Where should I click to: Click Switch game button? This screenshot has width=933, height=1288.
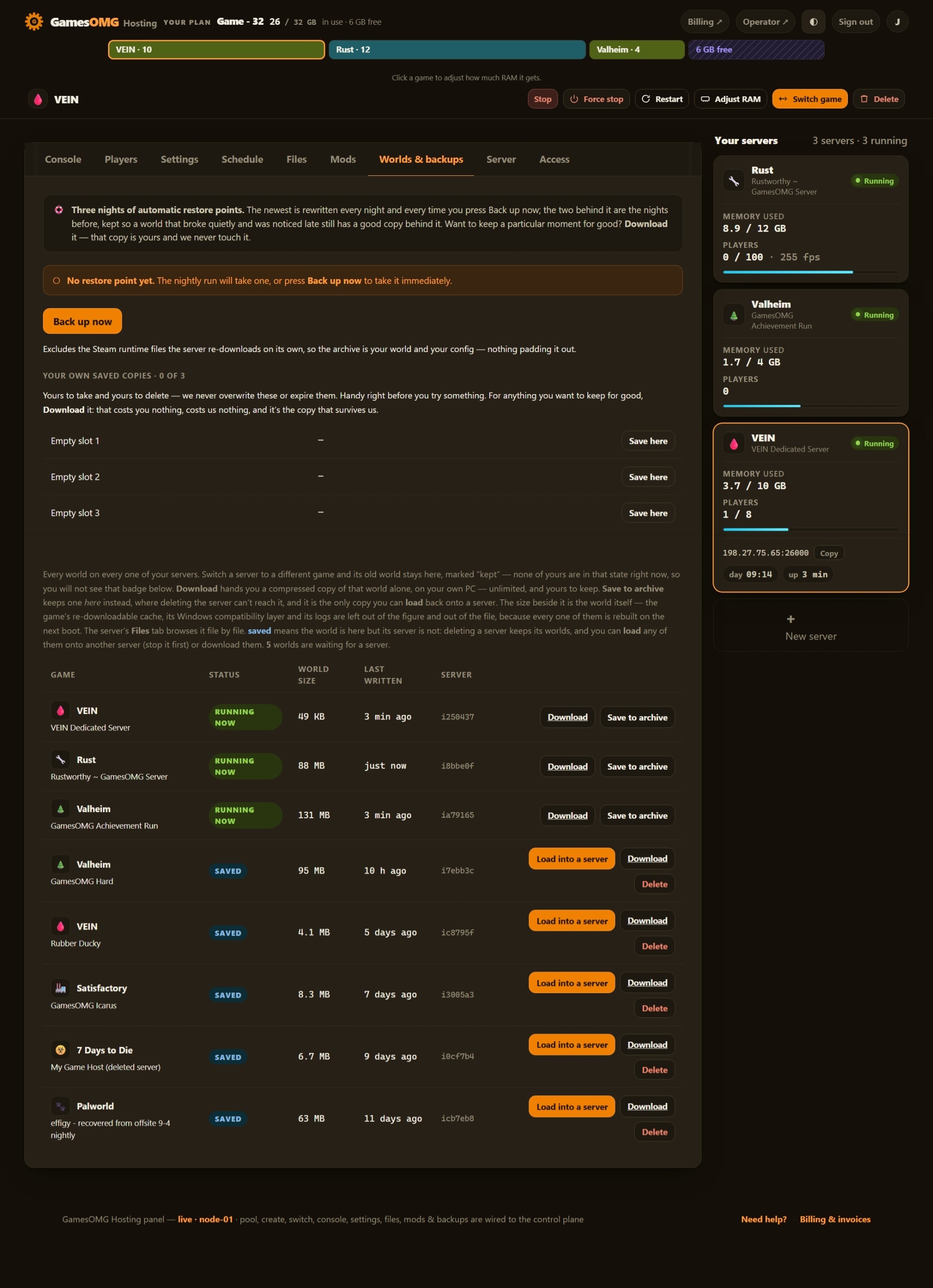click(x=810, y=99)
